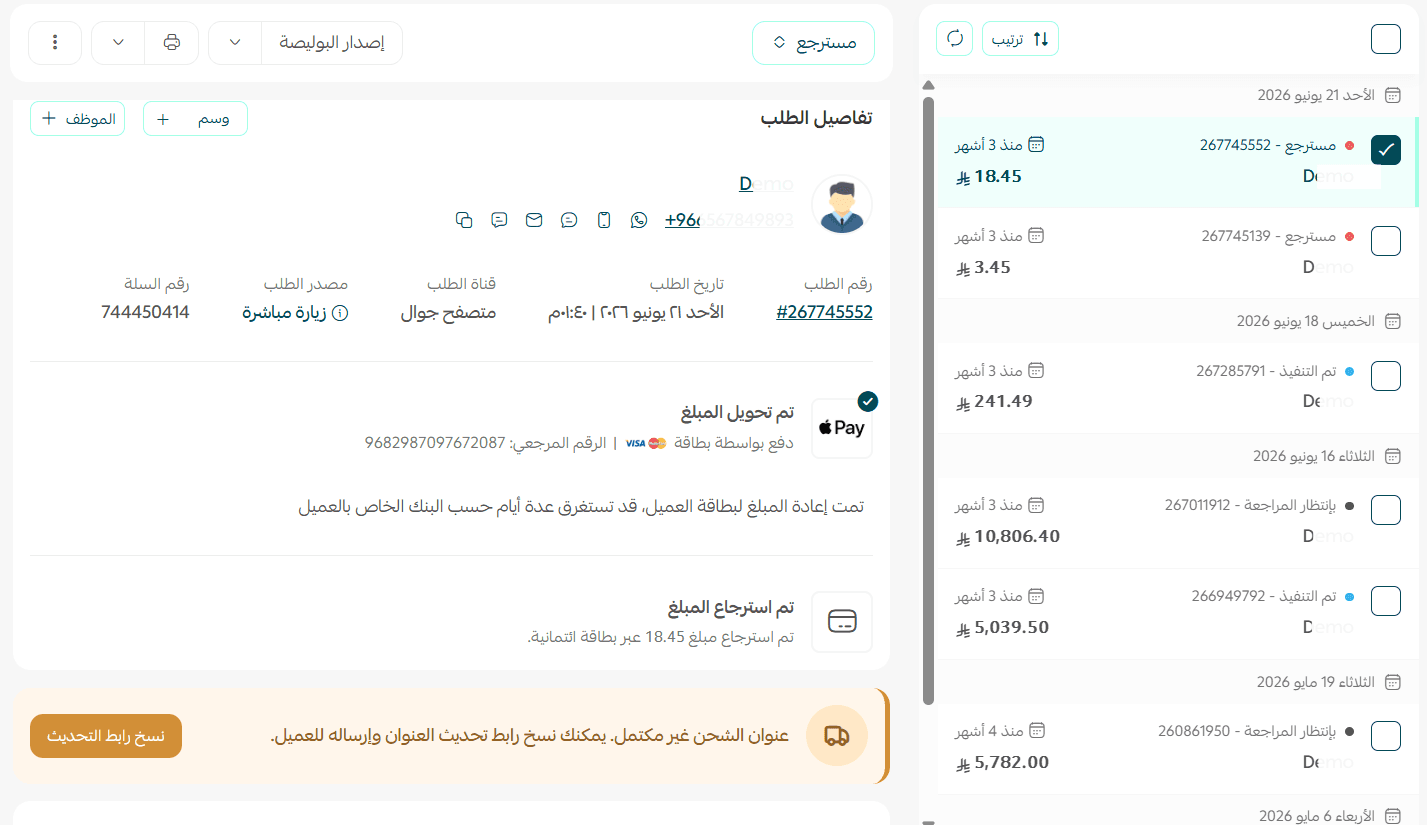This screenshot has width=1427, height=825.
Task: Add a tag with the وسم button
Action: (195, 119)
